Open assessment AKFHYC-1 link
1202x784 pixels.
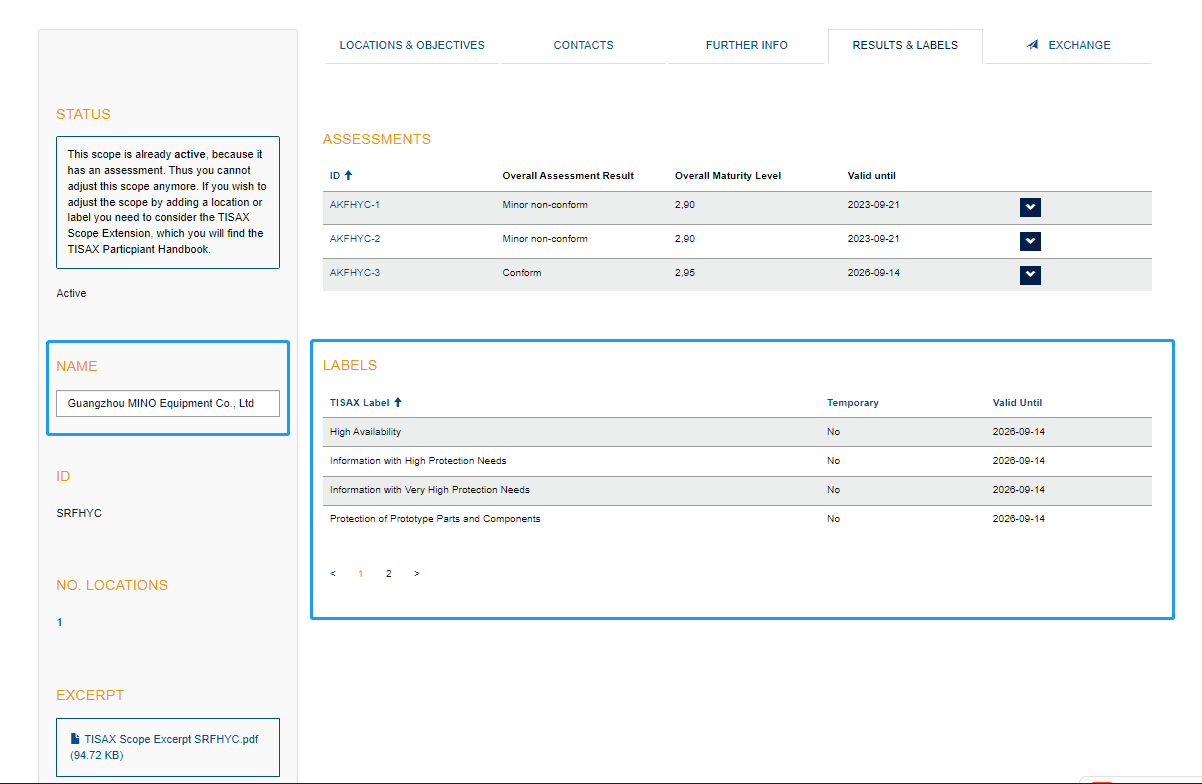[x=355, y=205]
